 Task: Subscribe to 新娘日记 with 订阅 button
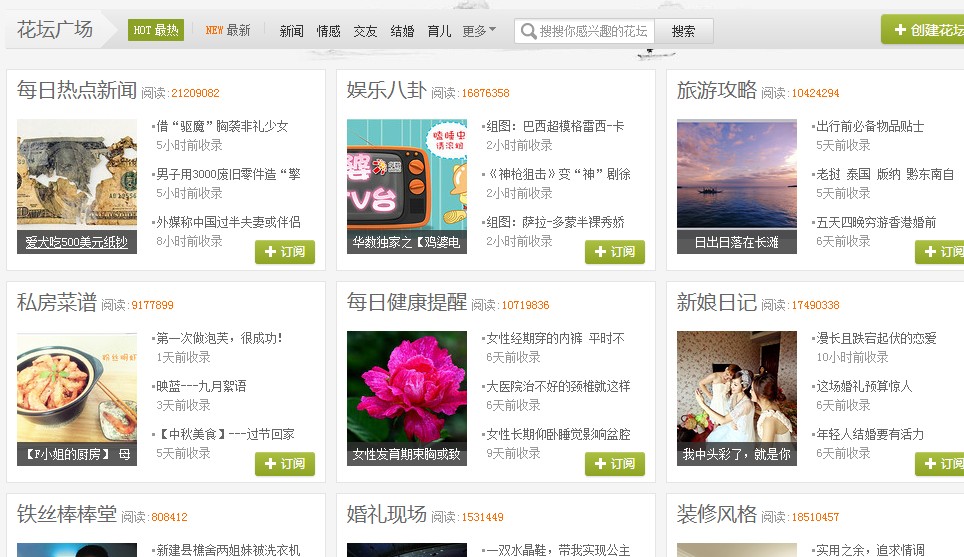click(x=939, y=464)
